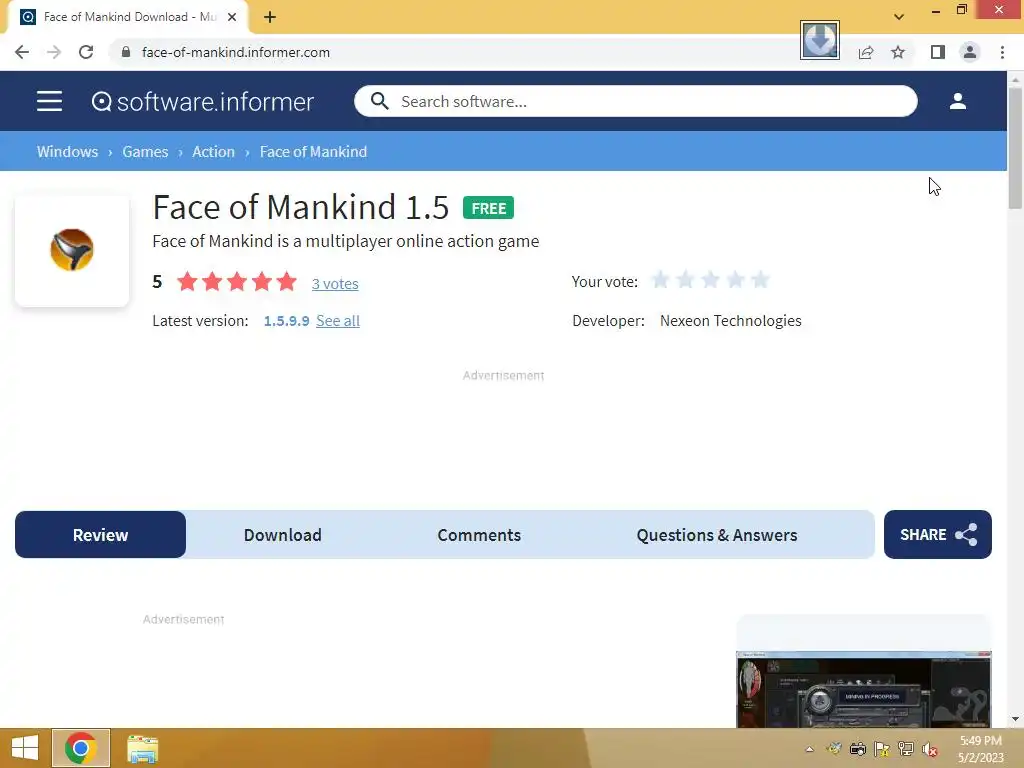This screenshot has width=1024, height=768.
Task: Open a new browser tab
Action: [x=270, y=17]
